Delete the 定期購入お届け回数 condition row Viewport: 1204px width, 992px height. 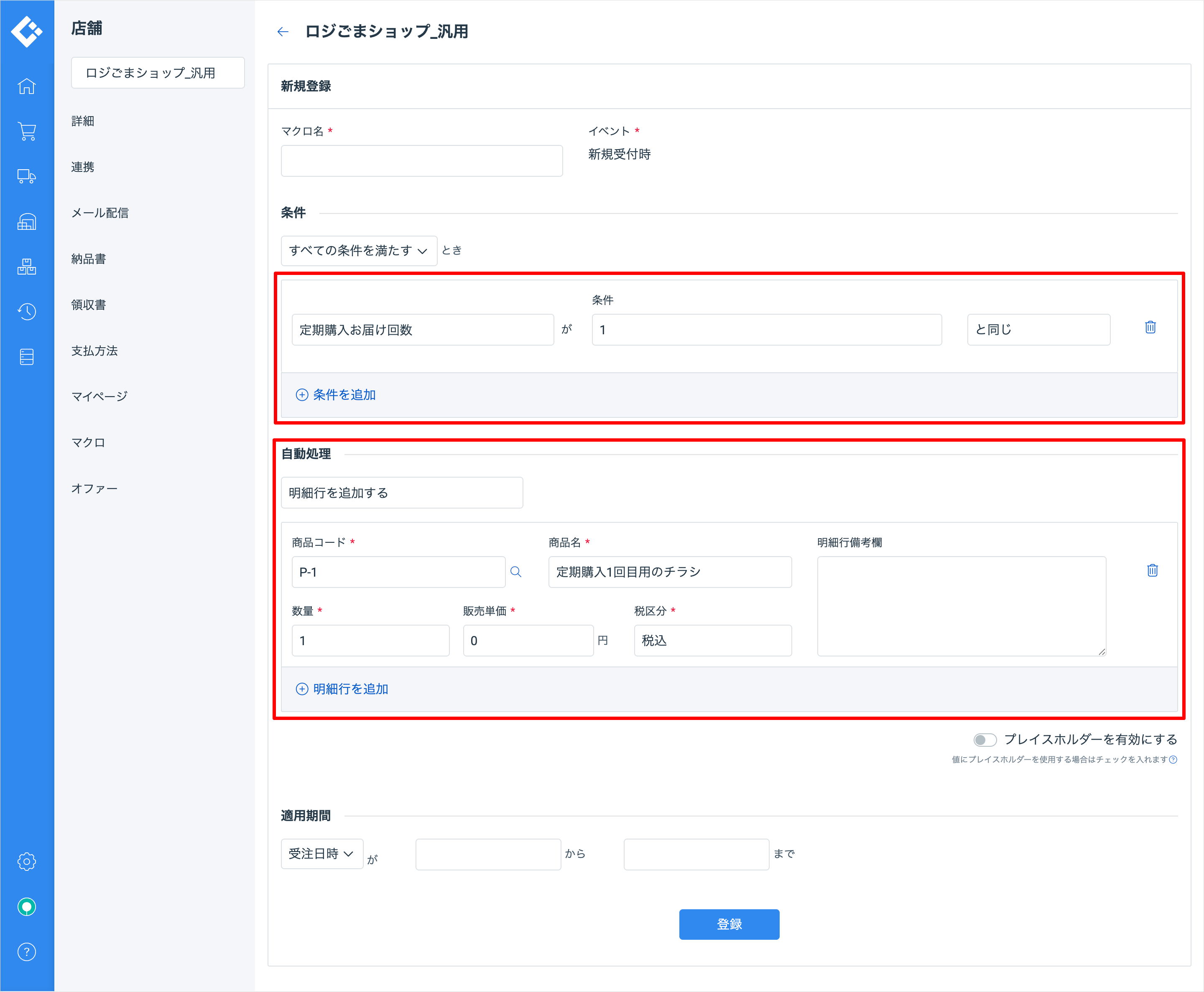click(x=1150, y=328)
